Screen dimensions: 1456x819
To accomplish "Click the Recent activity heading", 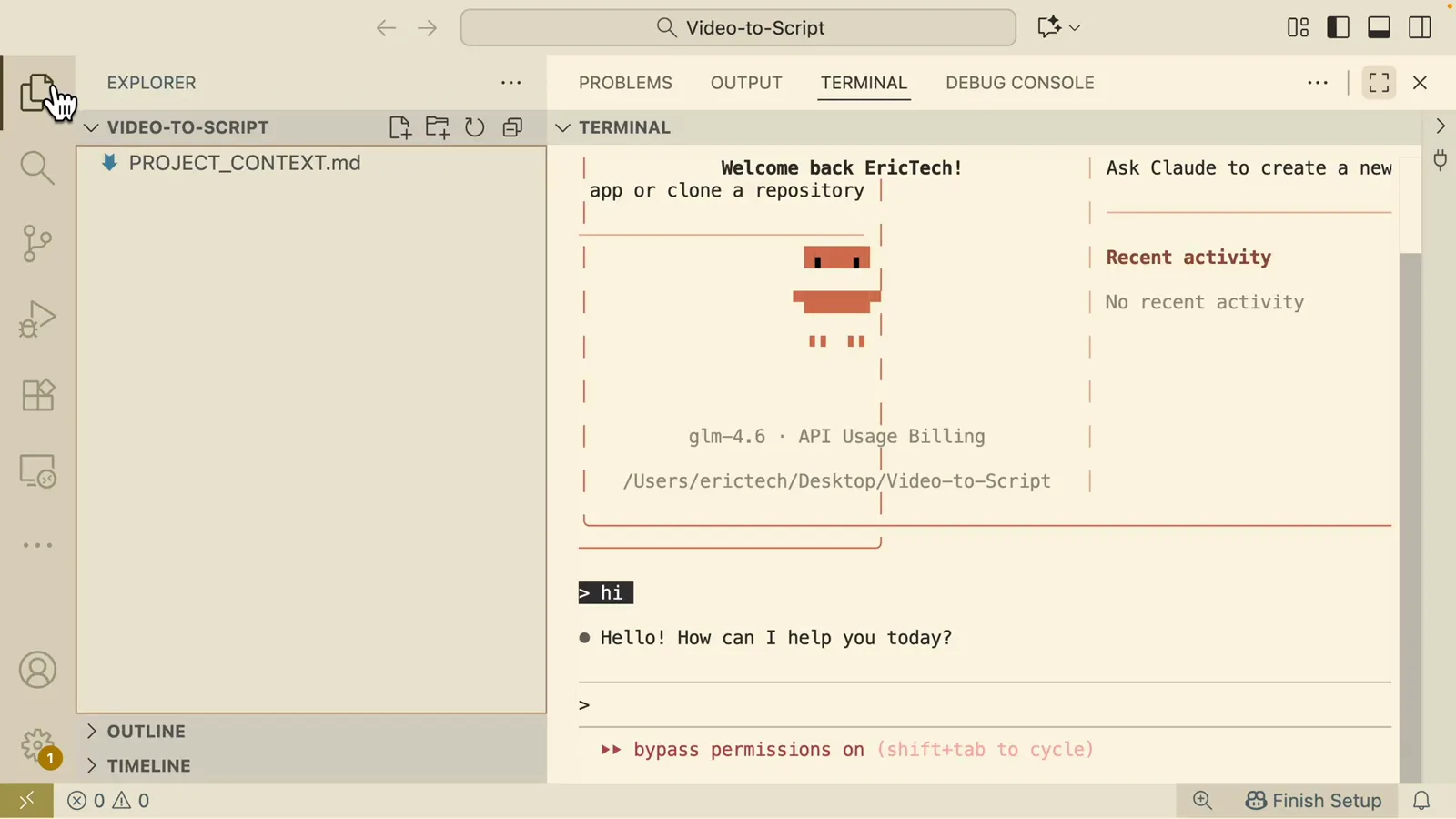I will tap(1188, 258).
